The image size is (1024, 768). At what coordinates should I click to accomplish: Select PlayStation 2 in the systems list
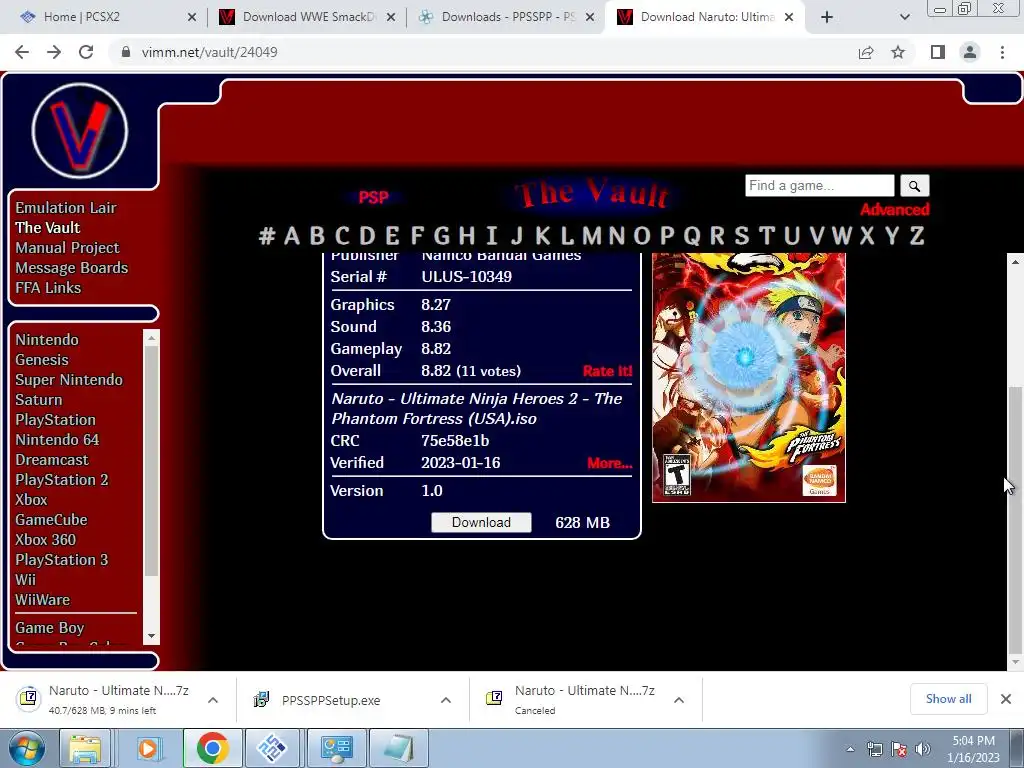click(62, 480)
